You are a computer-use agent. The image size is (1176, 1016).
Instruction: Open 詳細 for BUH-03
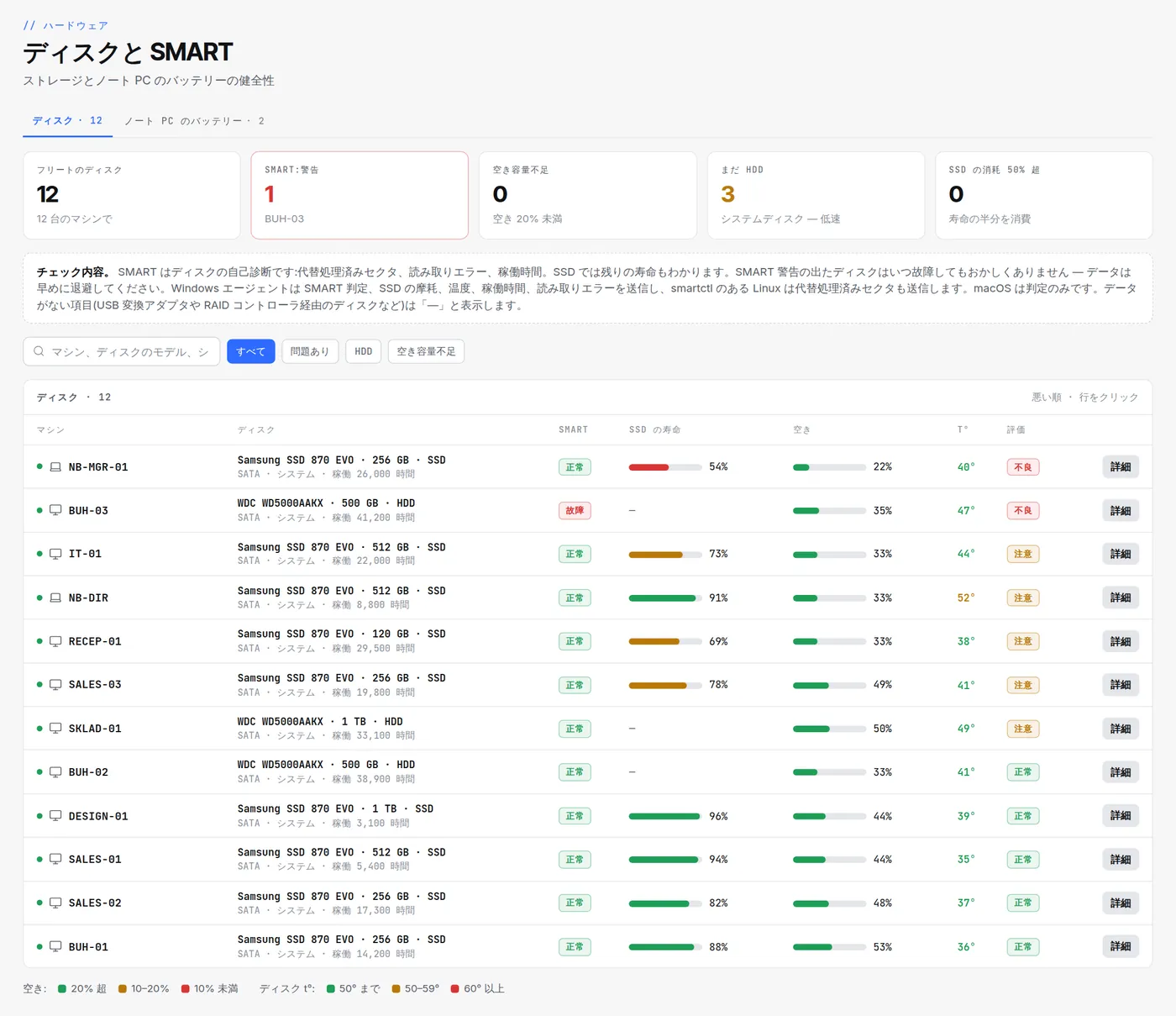point(1121,510)
